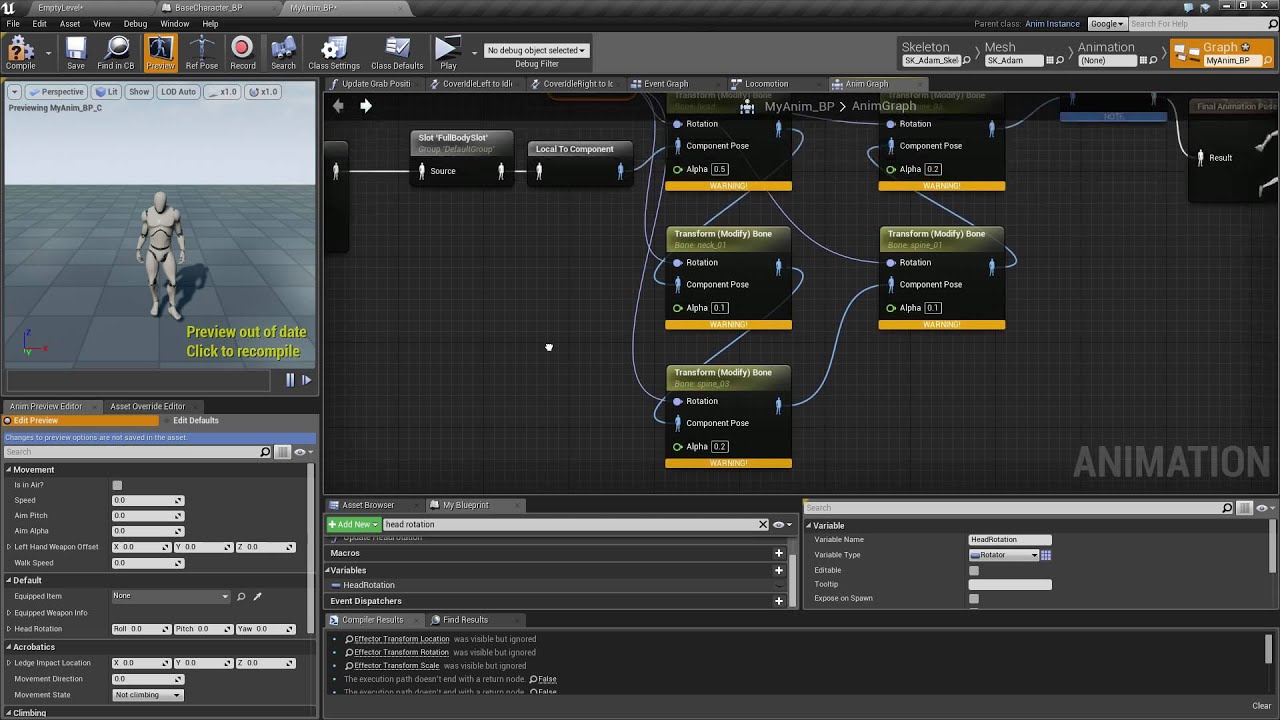Add a new event dispatcher with the plus

(x=779, y=601)
